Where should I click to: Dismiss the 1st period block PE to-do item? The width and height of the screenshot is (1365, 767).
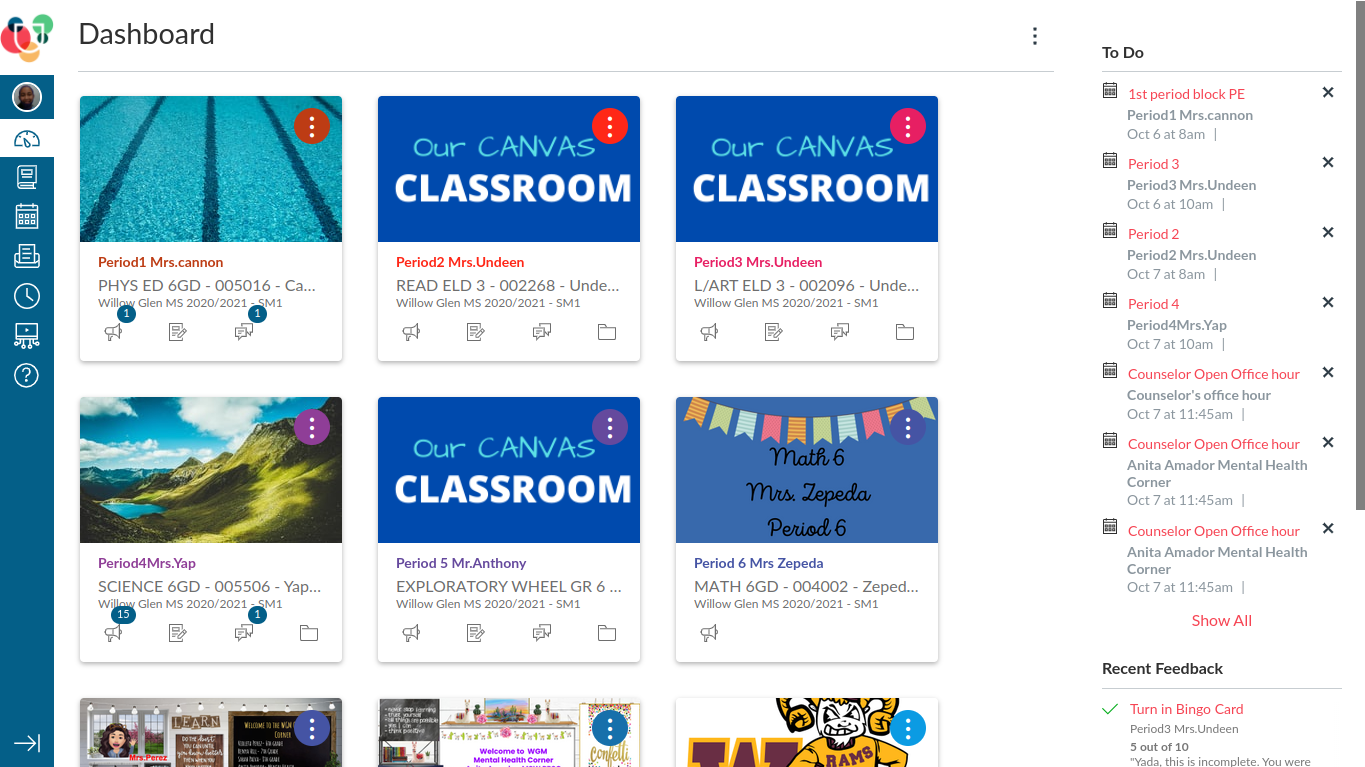(1328, 92)
